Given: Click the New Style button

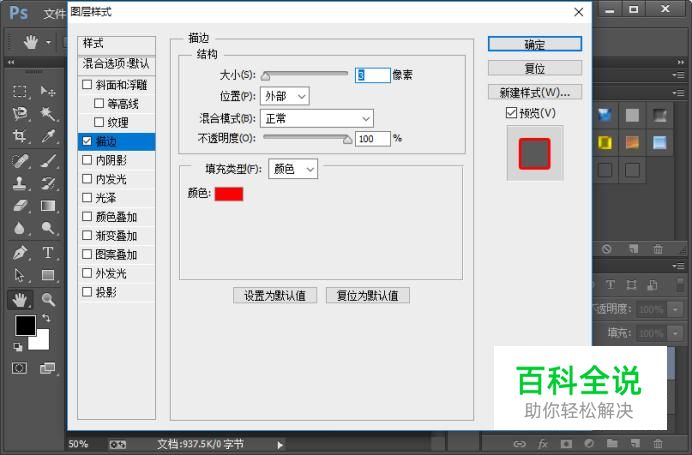Looking at the screenshot, I should pyautogui.click(x=535, y=92).
